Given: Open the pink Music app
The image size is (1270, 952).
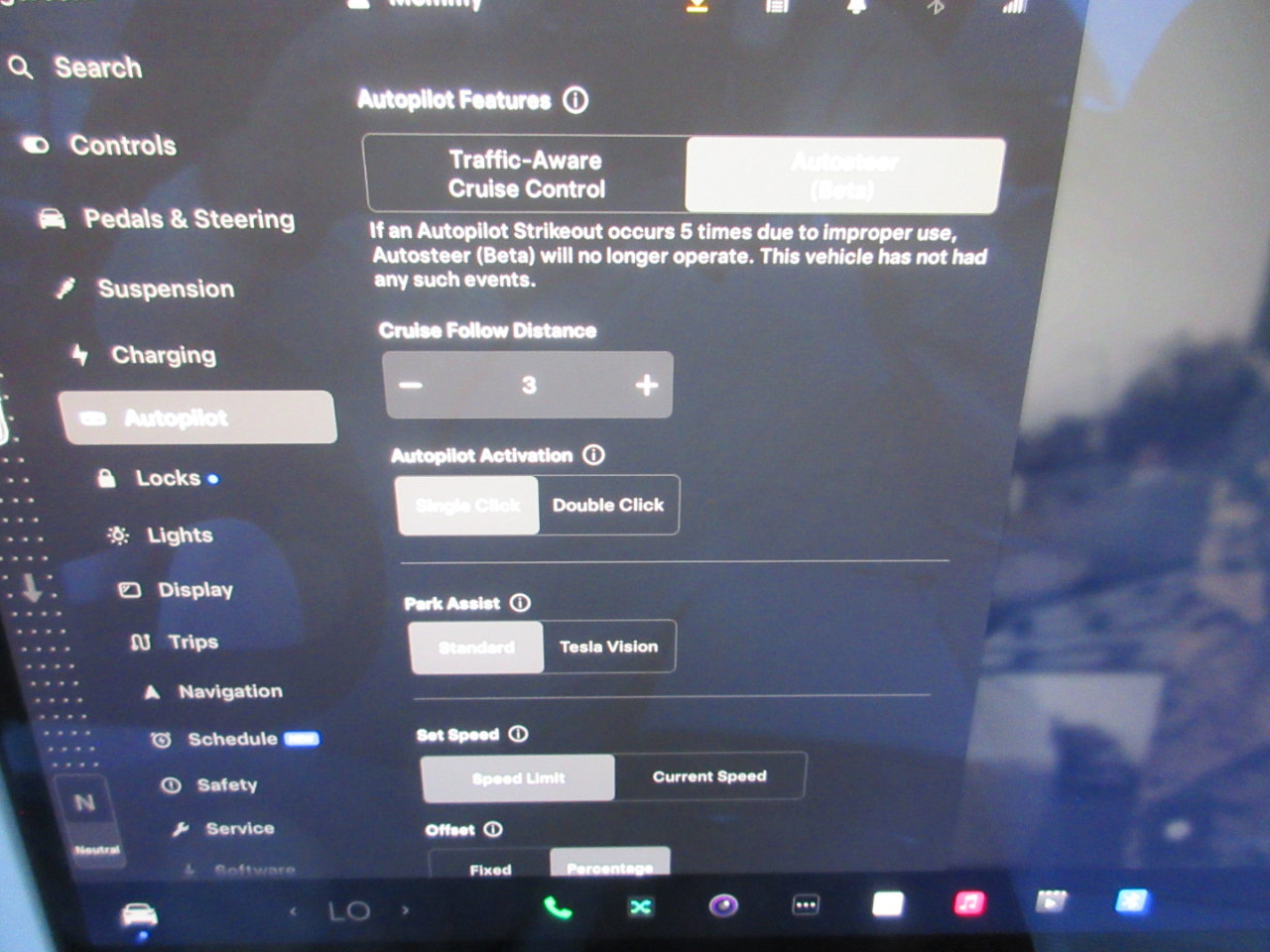Looking at the screenshot, I should 968,903.
